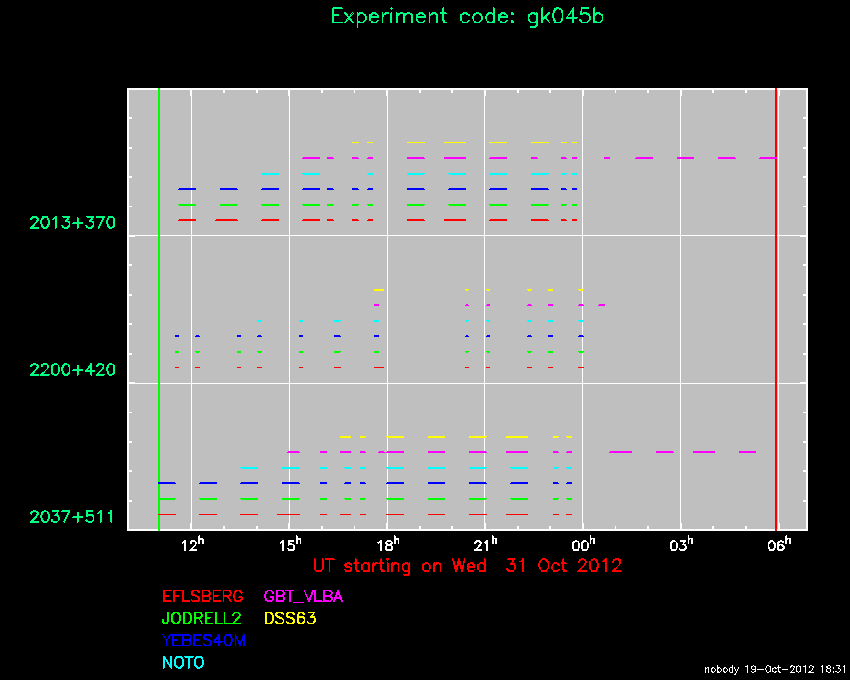Select the 15h time axis label
Image resolution: width=850 pixels, height=680 pixels.
point(290,544)
